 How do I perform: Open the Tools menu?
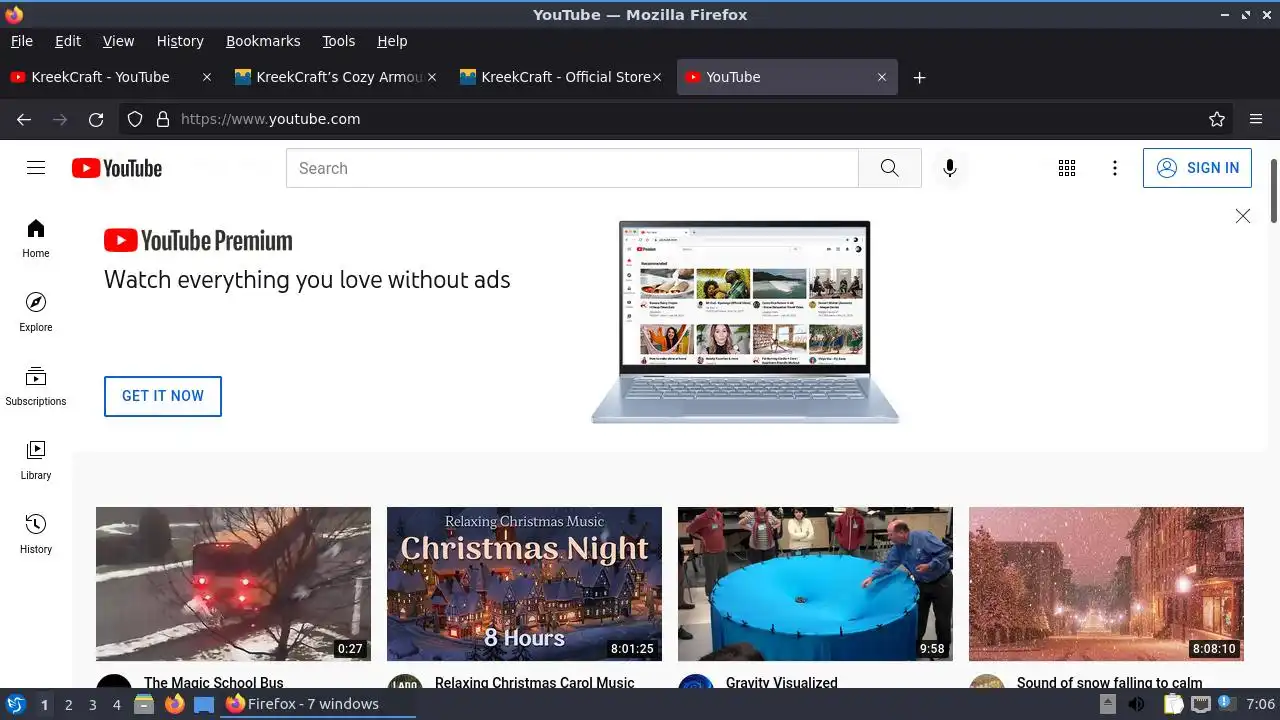(x=338, y=41)
